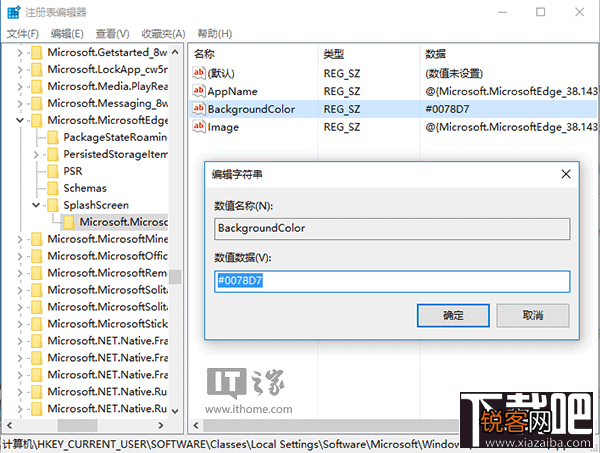Click the tree scroll up arrow
The image size is (600, 453).
(175, 52)
